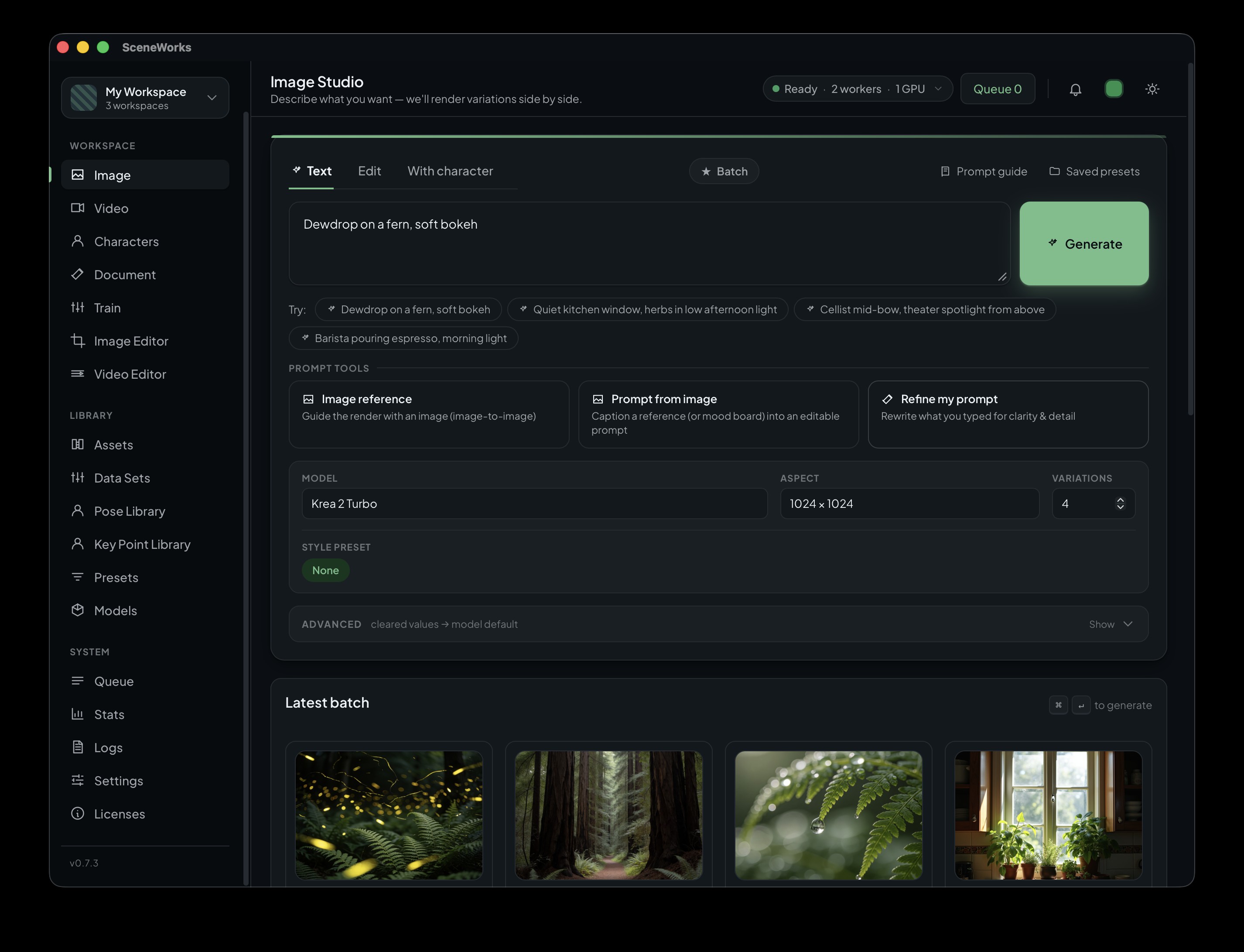Image resolution: width=1244 pixels, height=952 pixels.
Task: Click the v0.7.3 version label
Action: pos(84,863)
